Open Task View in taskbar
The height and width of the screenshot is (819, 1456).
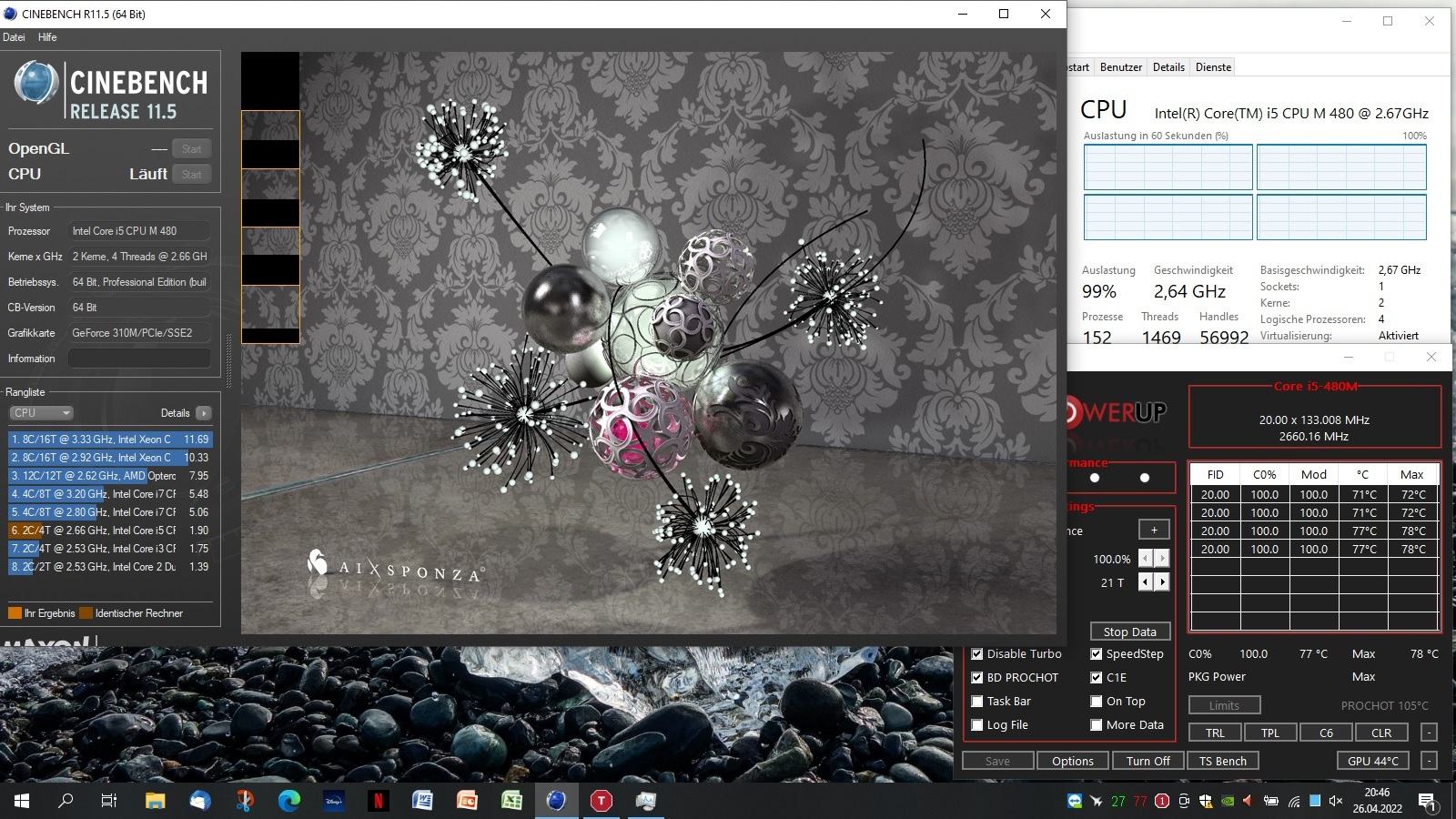[108, 801]
